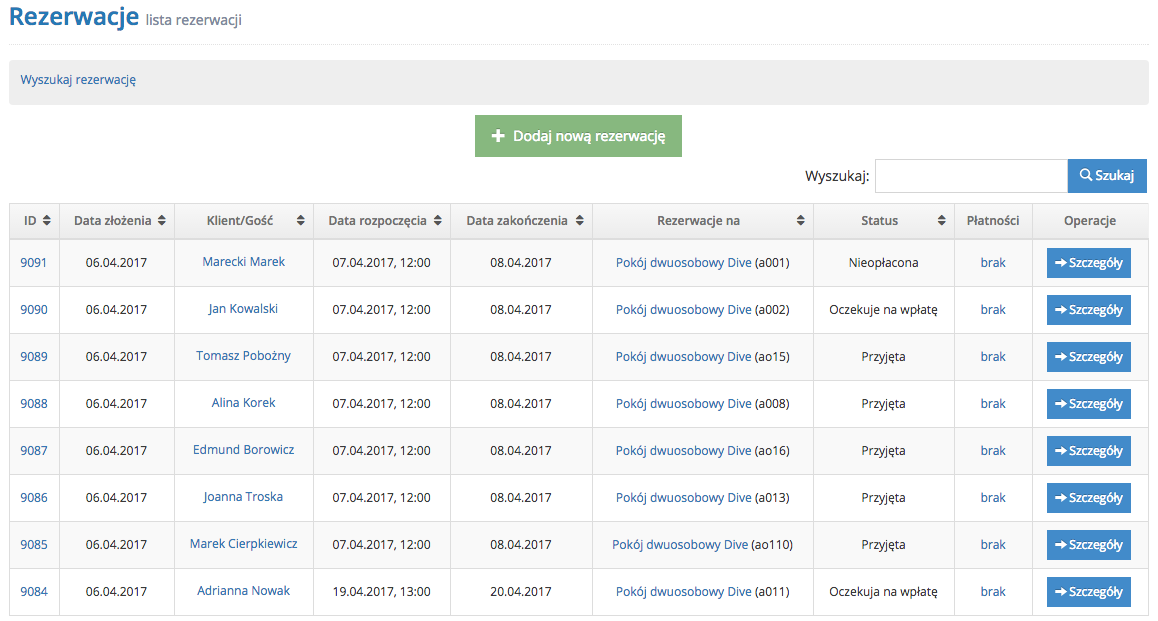Open client Marecki Marek
Viewport: 1158px width, 621px height.
pos(244,262)
